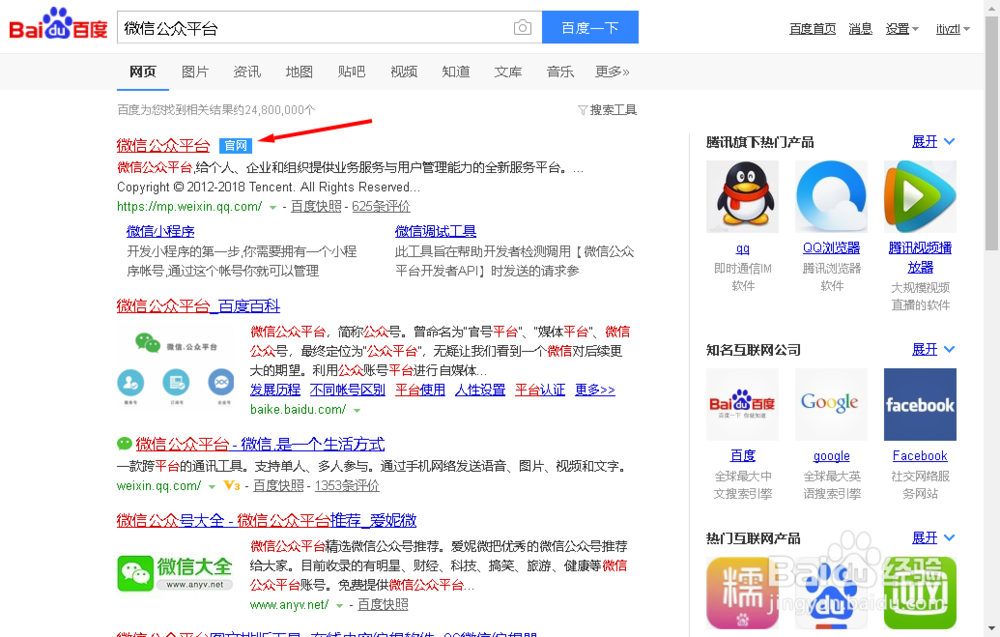Open the Facebook text link

pyautogui.click(x=920, y=456)
